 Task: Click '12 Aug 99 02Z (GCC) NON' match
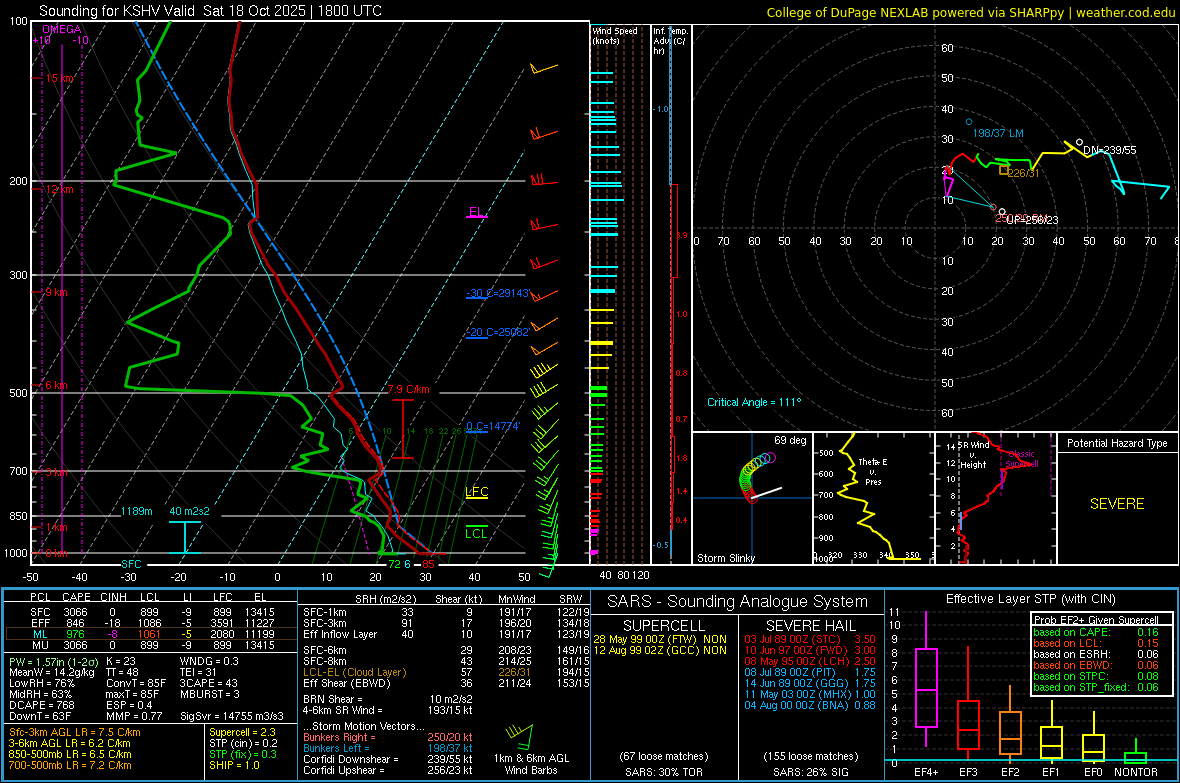pos(660,650)
